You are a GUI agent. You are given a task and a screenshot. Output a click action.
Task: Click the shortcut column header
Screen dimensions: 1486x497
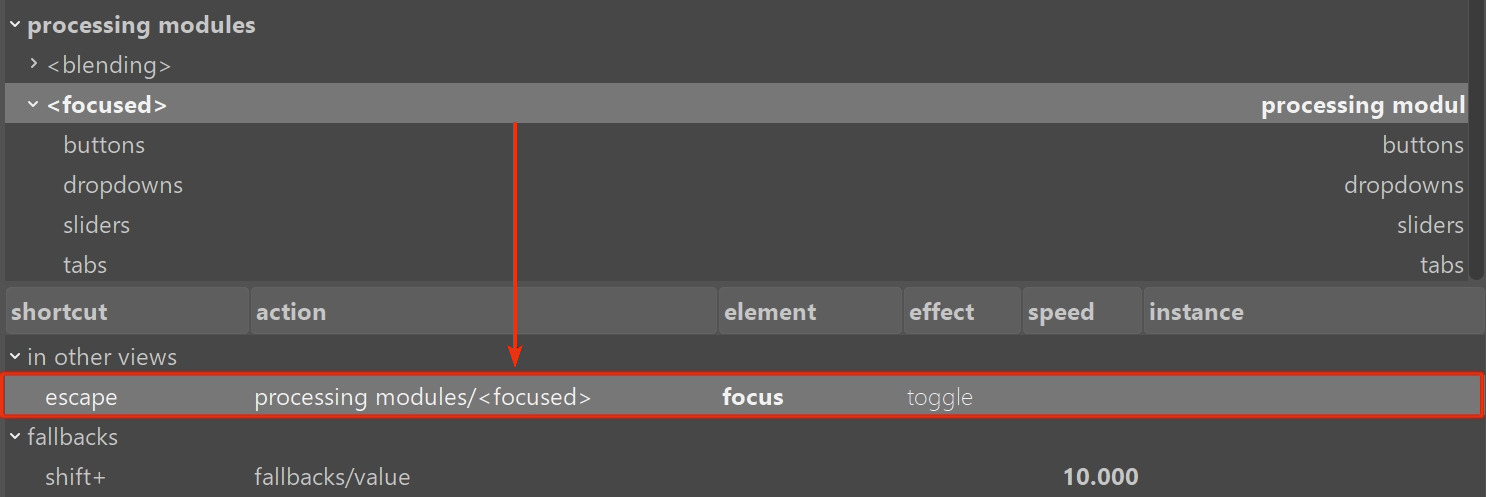126,312
